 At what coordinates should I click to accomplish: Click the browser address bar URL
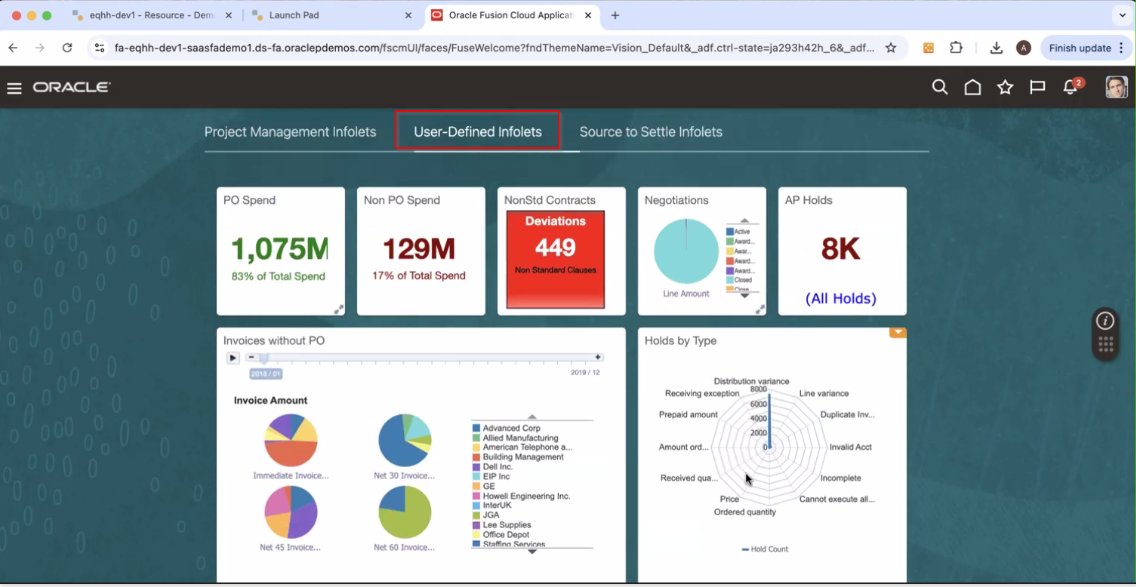point(494,48)
